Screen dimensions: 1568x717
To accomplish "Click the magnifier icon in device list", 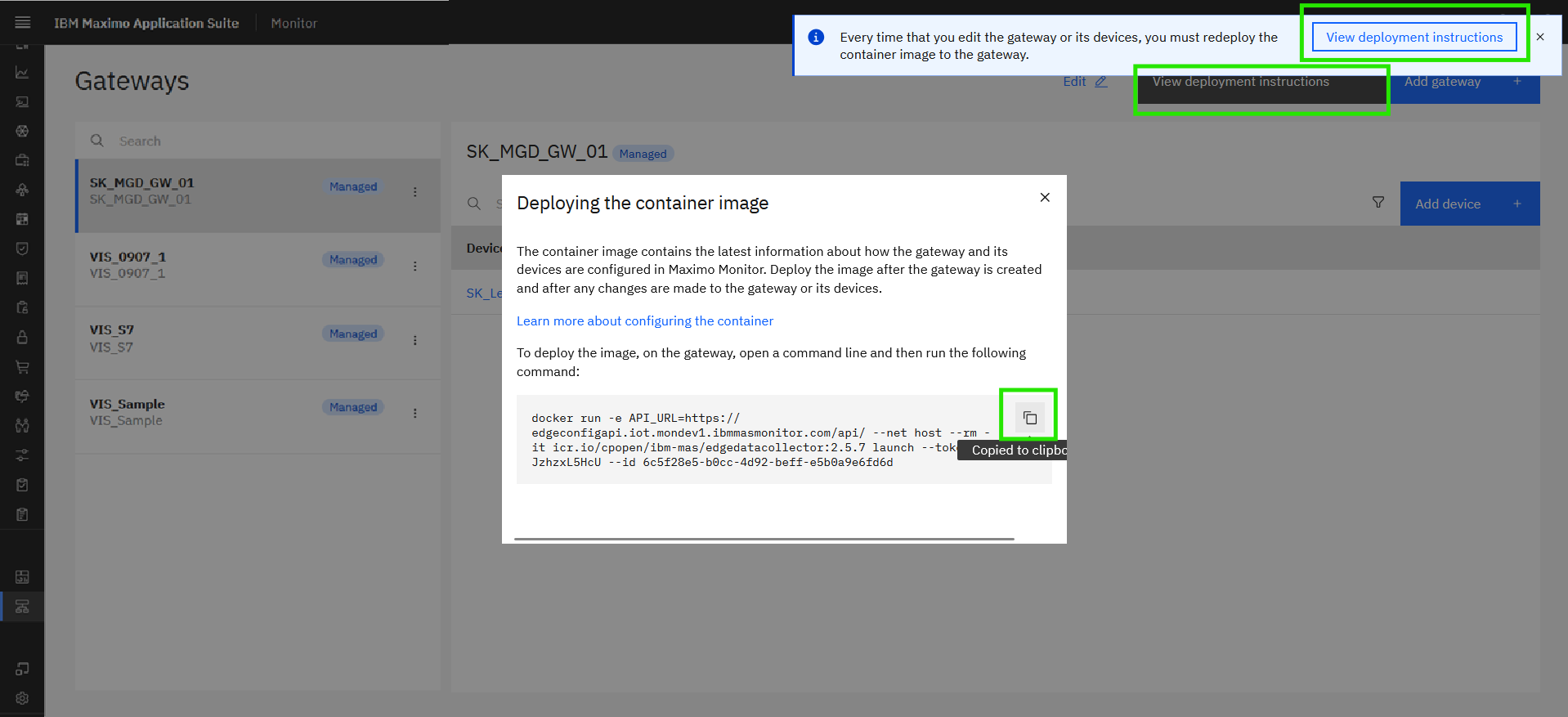I will pyautogui.click(x=474, y=204).
